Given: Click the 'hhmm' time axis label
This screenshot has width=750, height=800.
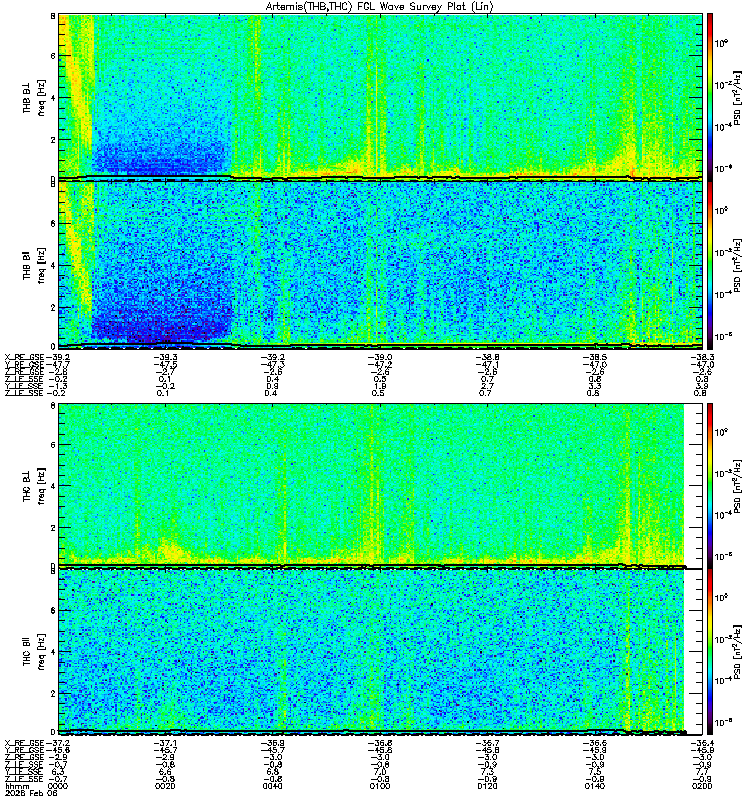Looking at the screenshot, I should (x=17, y=786).
